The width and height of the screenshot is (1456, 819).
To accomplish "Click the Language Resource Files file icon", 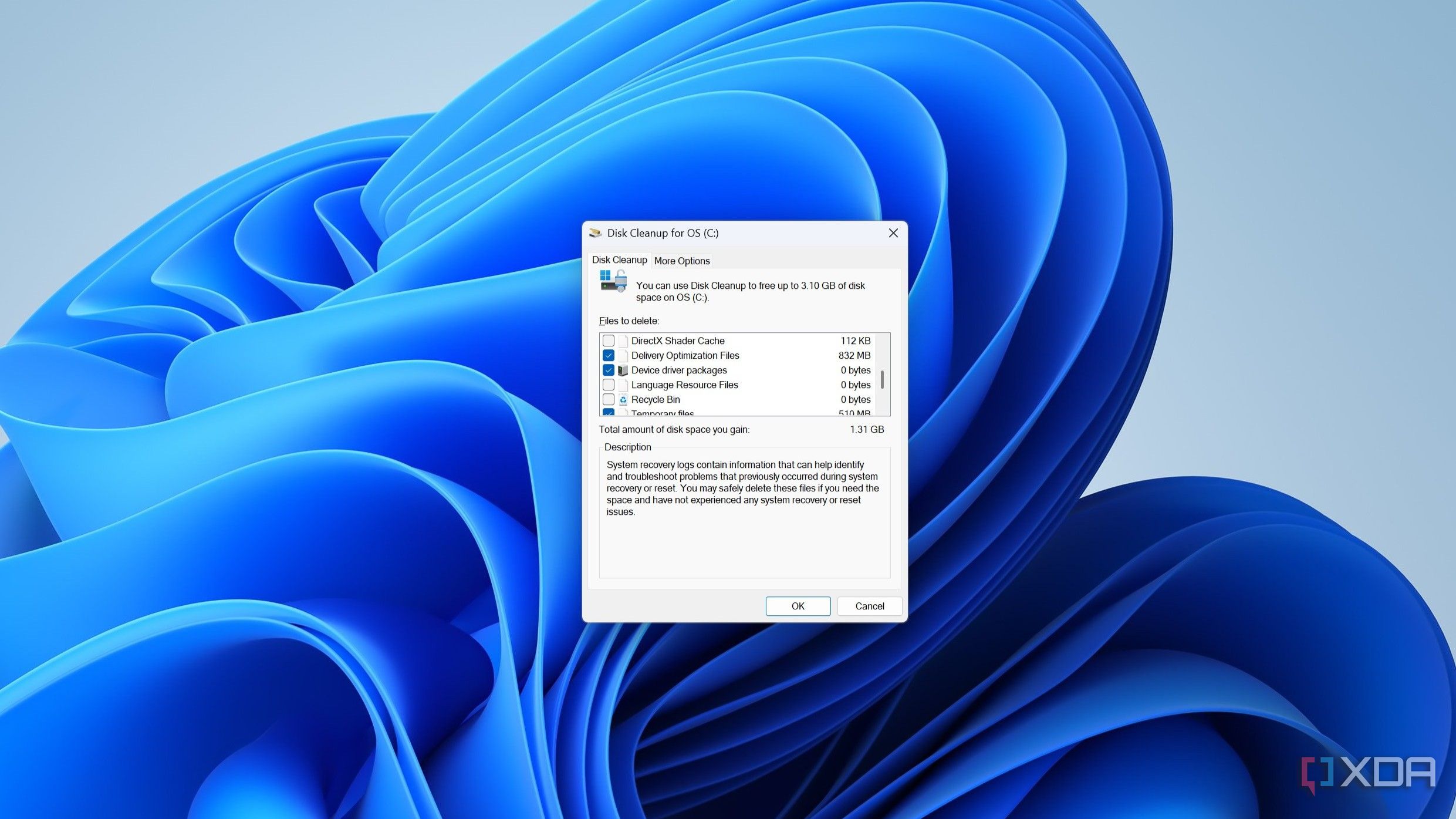I will 623,385.
